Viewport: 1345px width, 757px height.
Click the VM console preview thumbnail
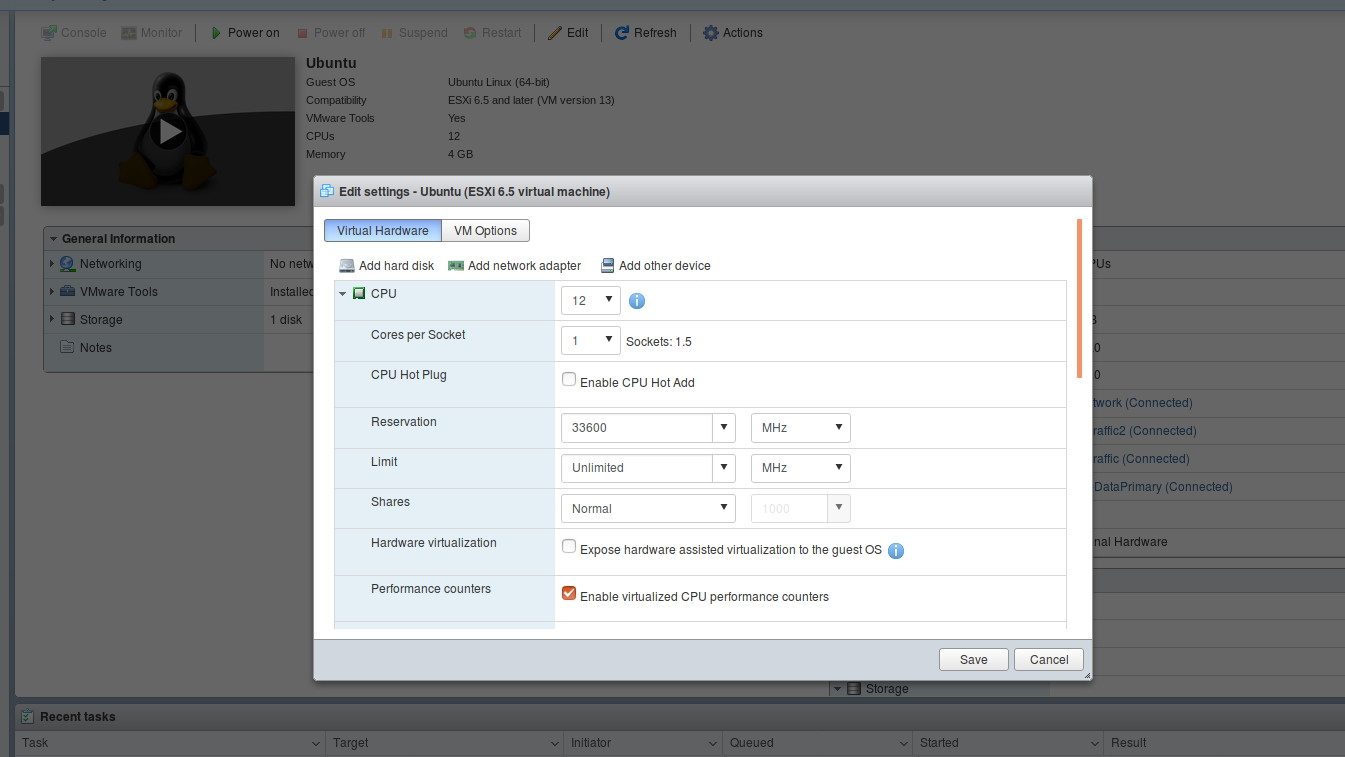coord(167,131)
